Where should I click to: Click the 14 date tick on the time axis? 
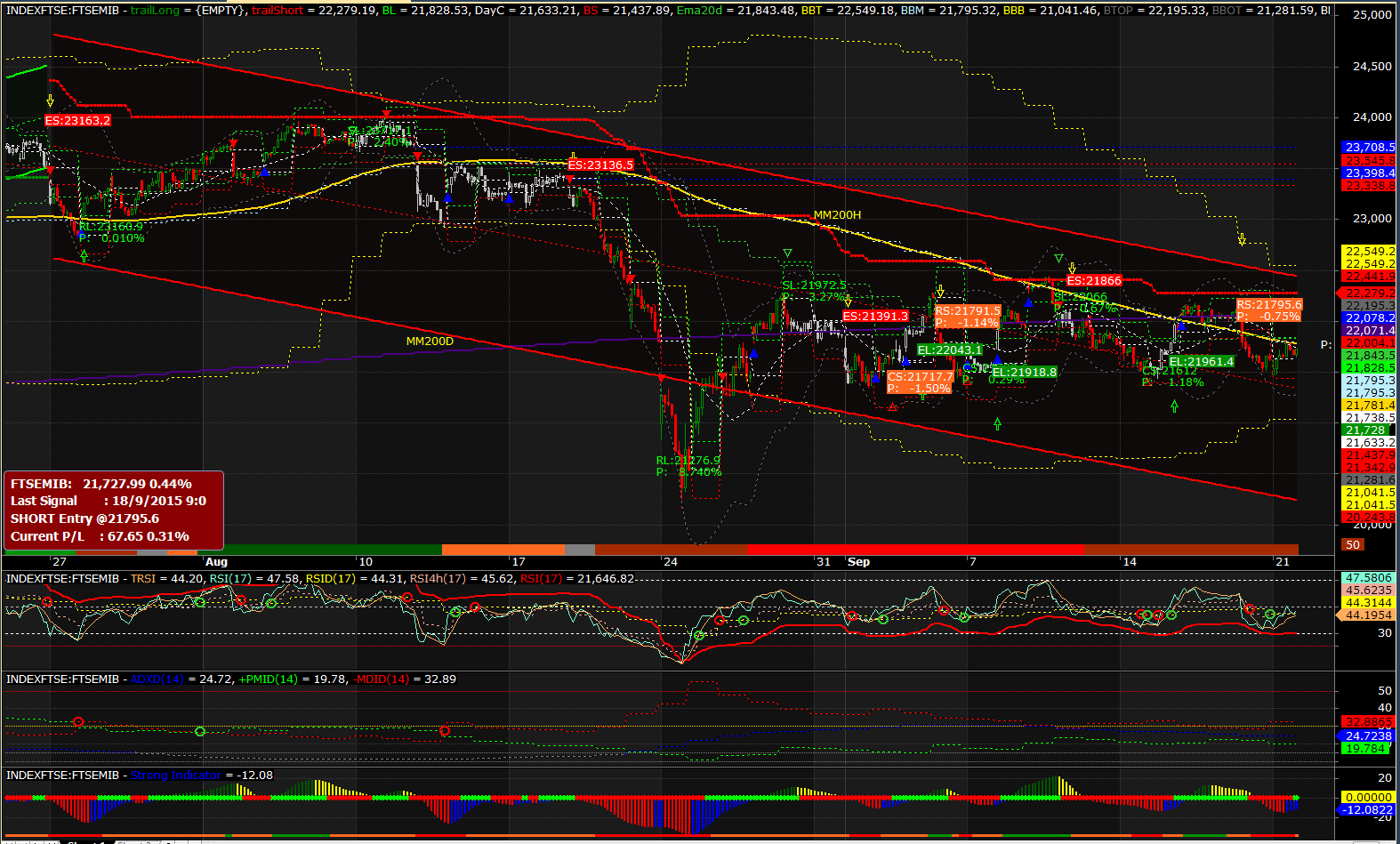[1130, 561]
